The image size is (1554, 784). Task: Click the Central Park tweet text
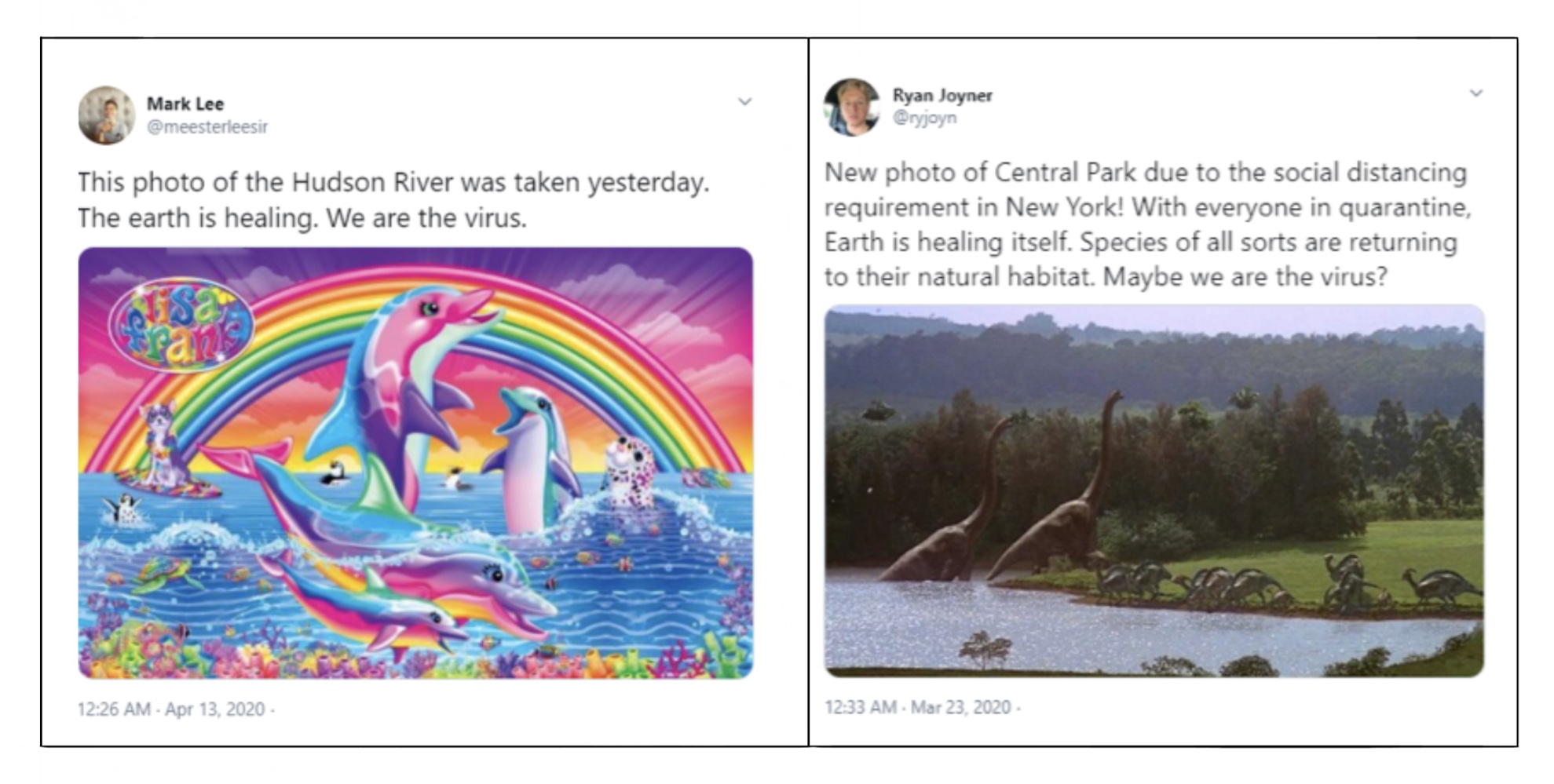[1146, 224]
